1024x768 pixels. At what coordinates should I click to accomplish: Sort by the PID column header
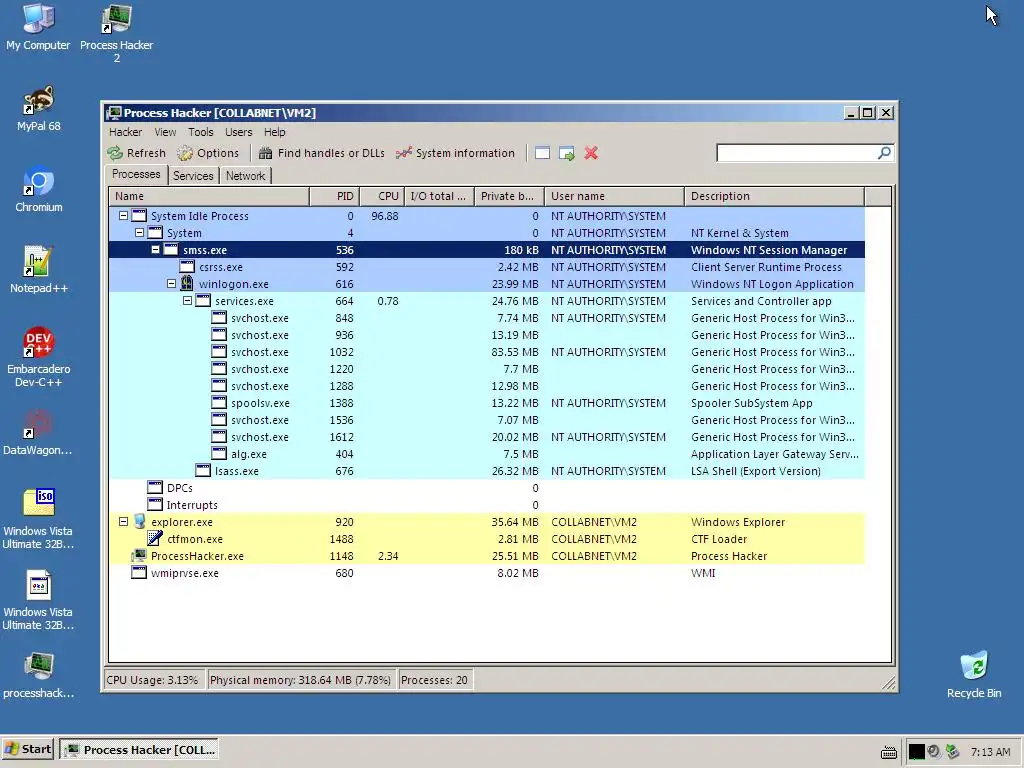tap(334, 196)
